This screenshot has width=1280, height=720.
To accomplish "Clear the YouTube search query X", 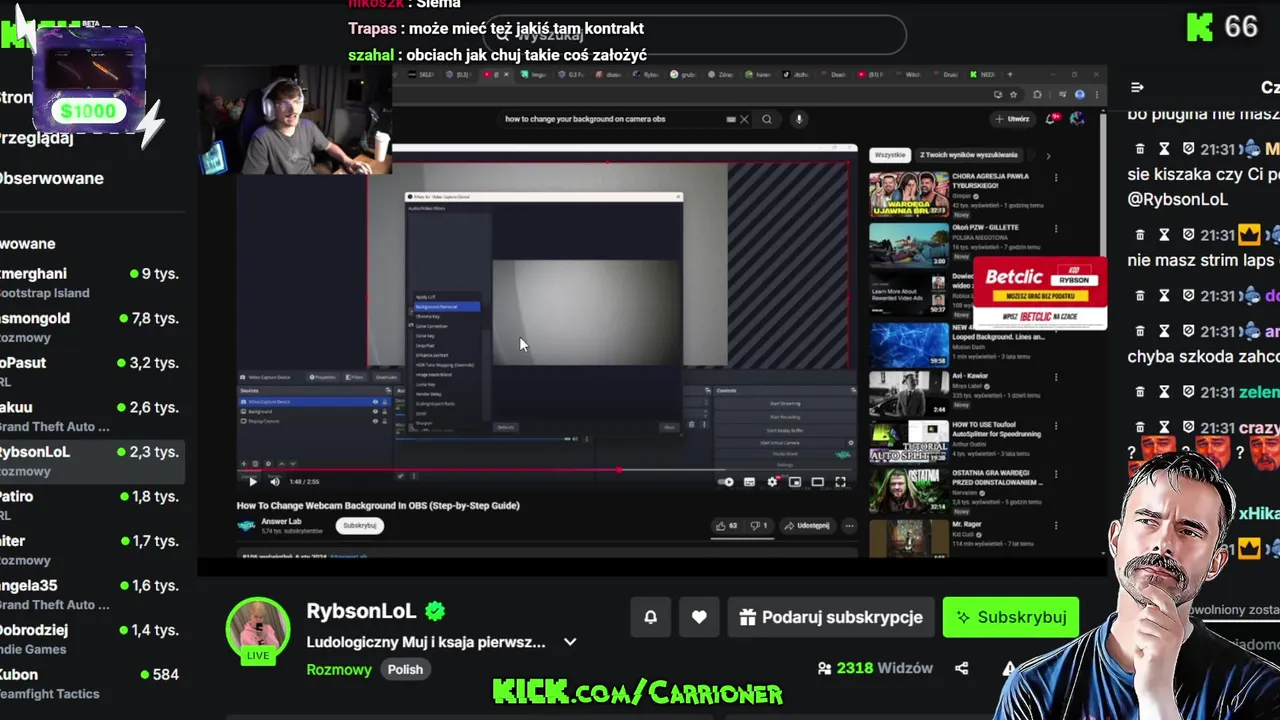I will [744, 119].
